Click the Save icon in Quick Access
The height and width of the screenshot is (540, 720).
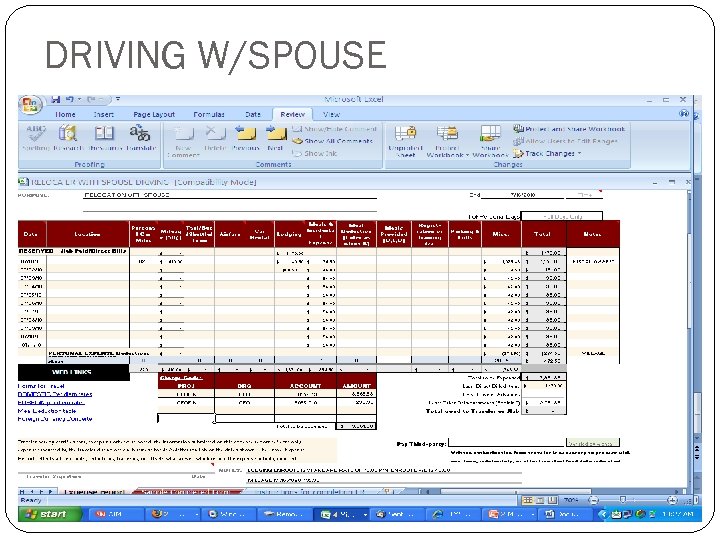tap(56, 99)
